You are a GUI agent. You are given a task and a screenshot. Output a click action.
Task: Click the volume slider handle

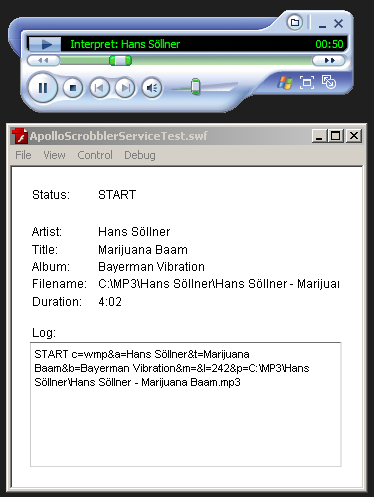tap(196, 87)
